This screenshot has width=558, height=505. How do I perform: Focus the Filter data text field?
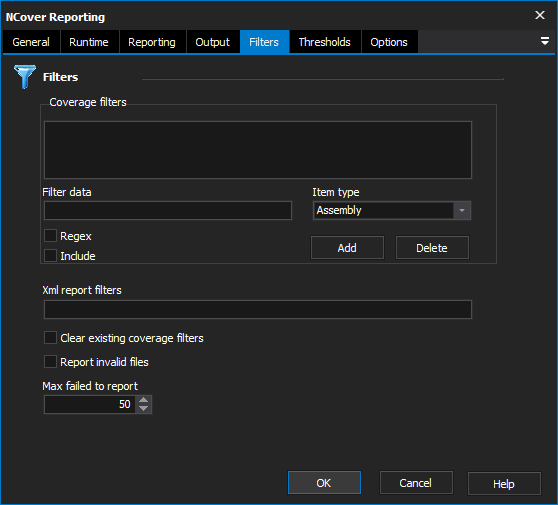click(168, 210)
